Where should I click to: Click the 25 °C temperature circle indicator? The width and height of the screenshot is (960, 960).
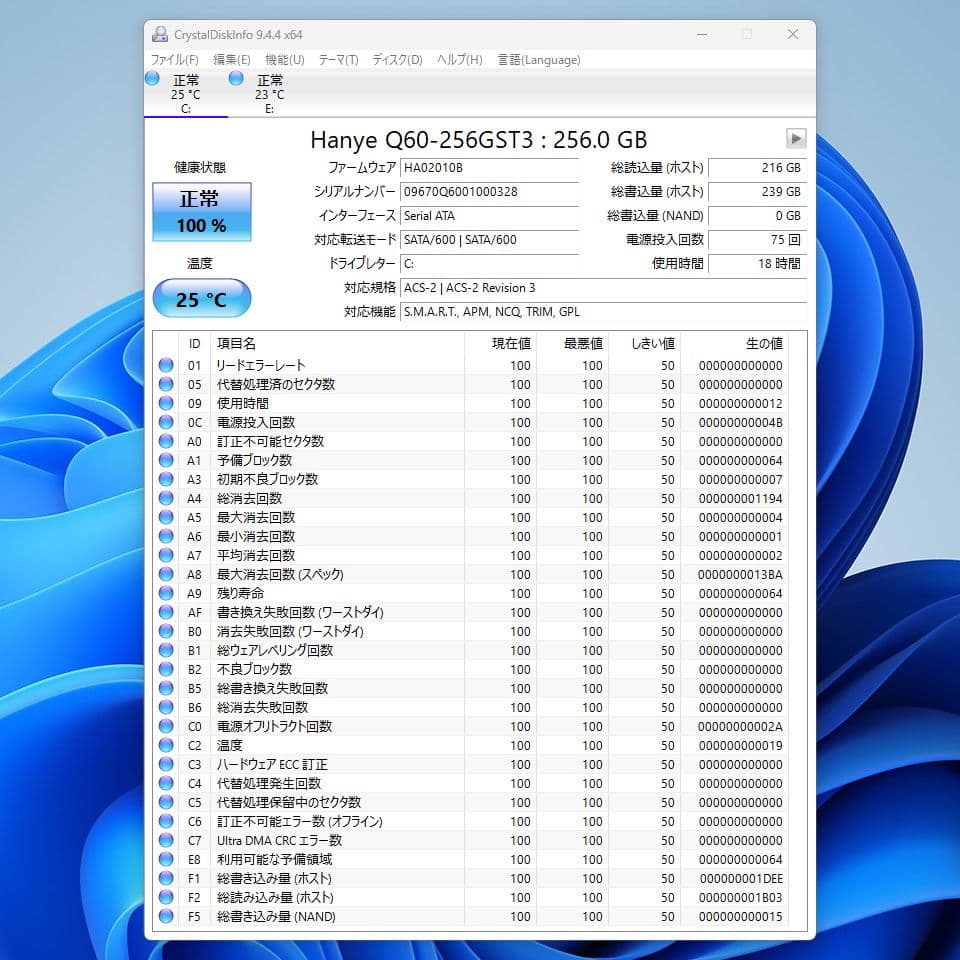201,298
